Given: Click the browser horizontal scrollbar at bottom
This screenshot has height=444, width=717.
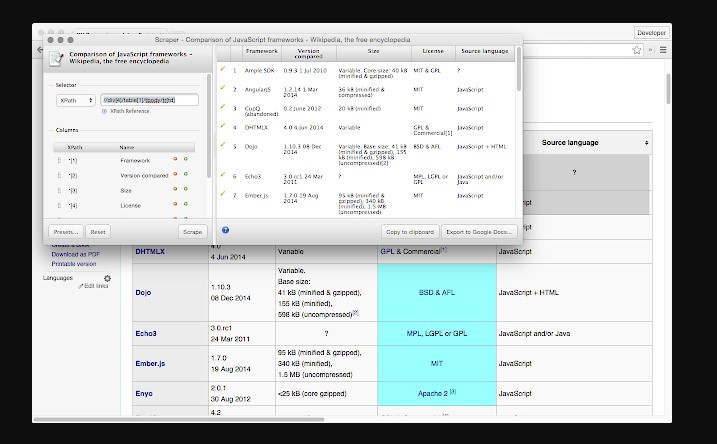Looking at the screenshot, I should 179,419.
